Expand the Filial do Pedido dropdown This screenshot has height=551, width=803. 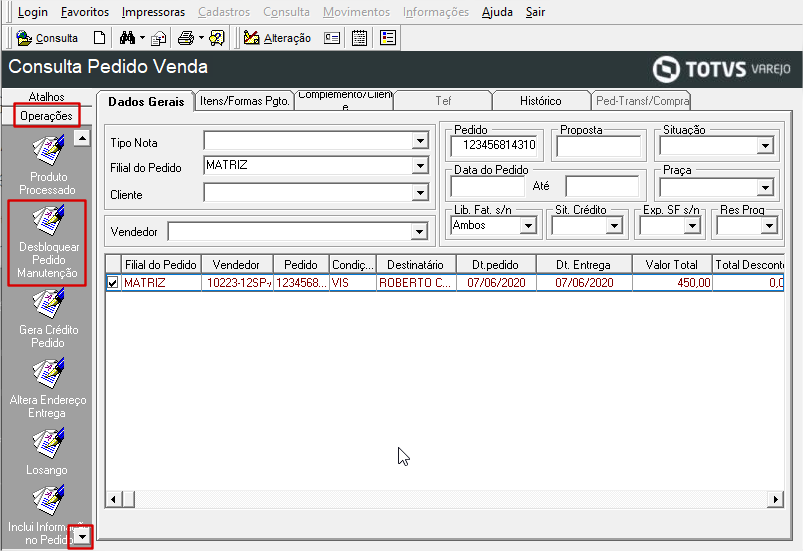420,165
